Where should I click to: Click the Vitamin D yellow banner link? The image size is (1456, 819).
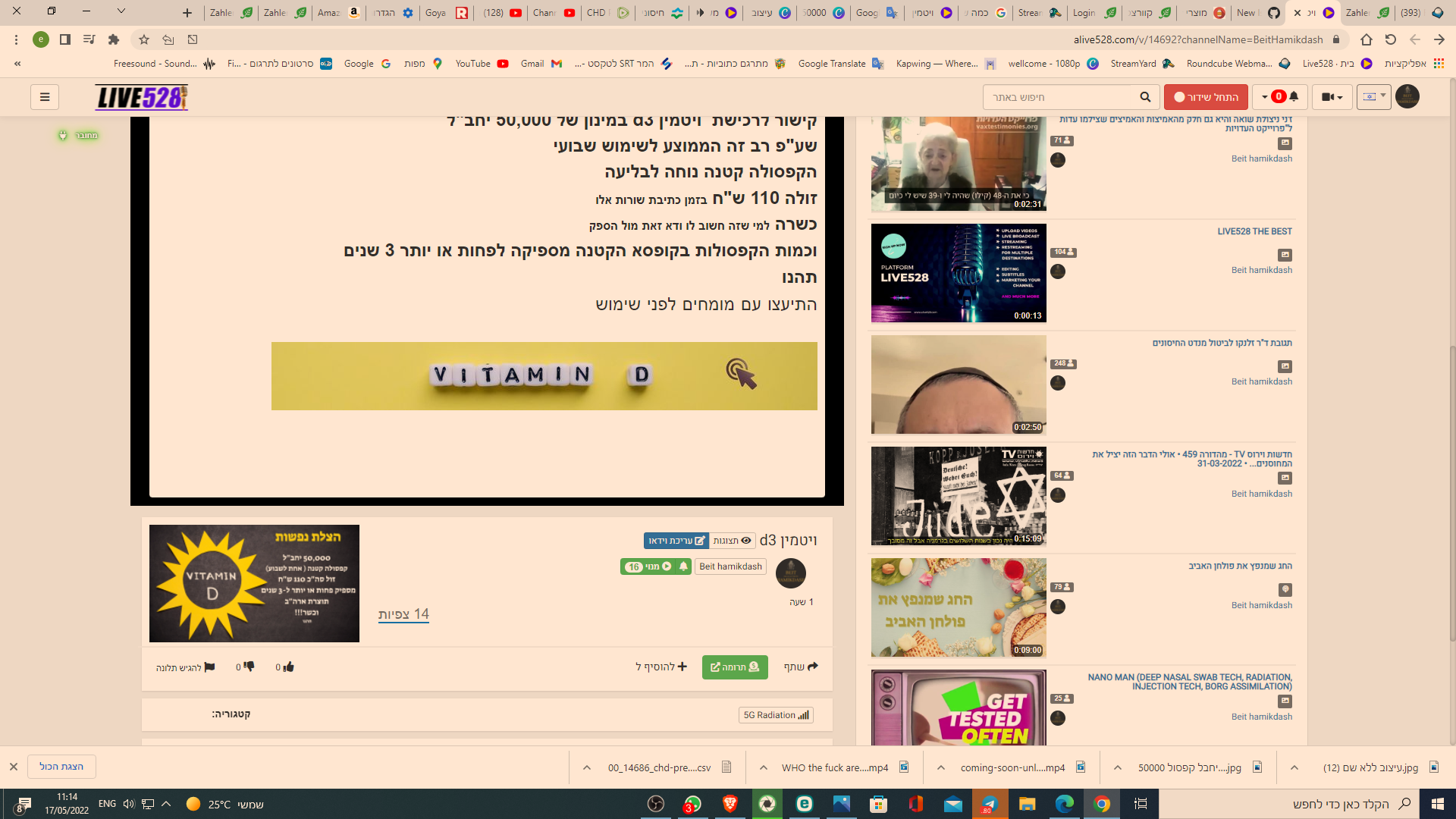pos(544,376)
